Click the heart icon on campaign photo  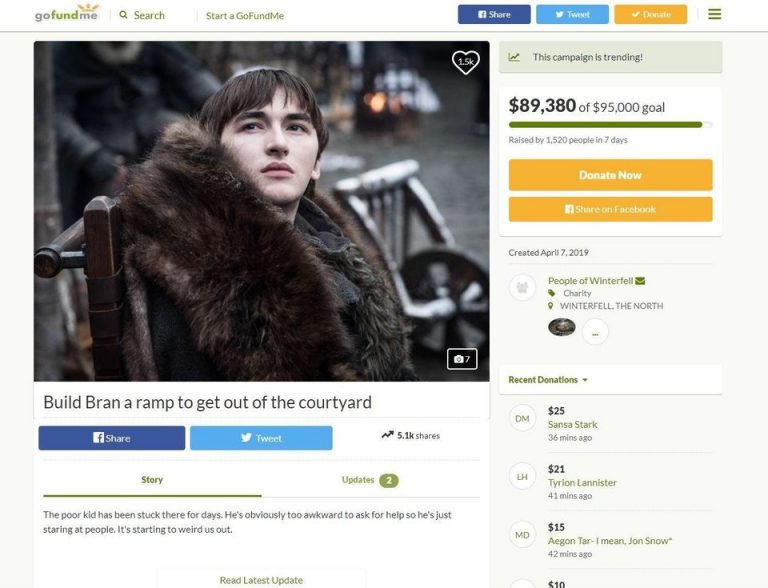point(465,62)
